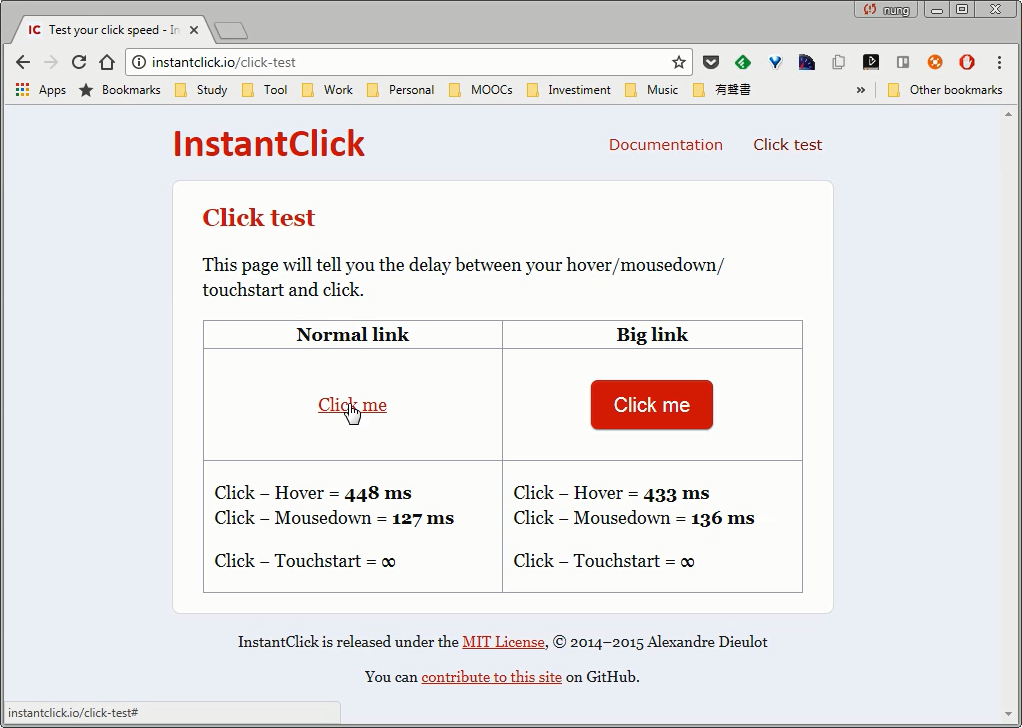Viewport: 1022px width, 728px height.
Task: Save page with Pocket extension icon
Action: click(x=710, y=63)
